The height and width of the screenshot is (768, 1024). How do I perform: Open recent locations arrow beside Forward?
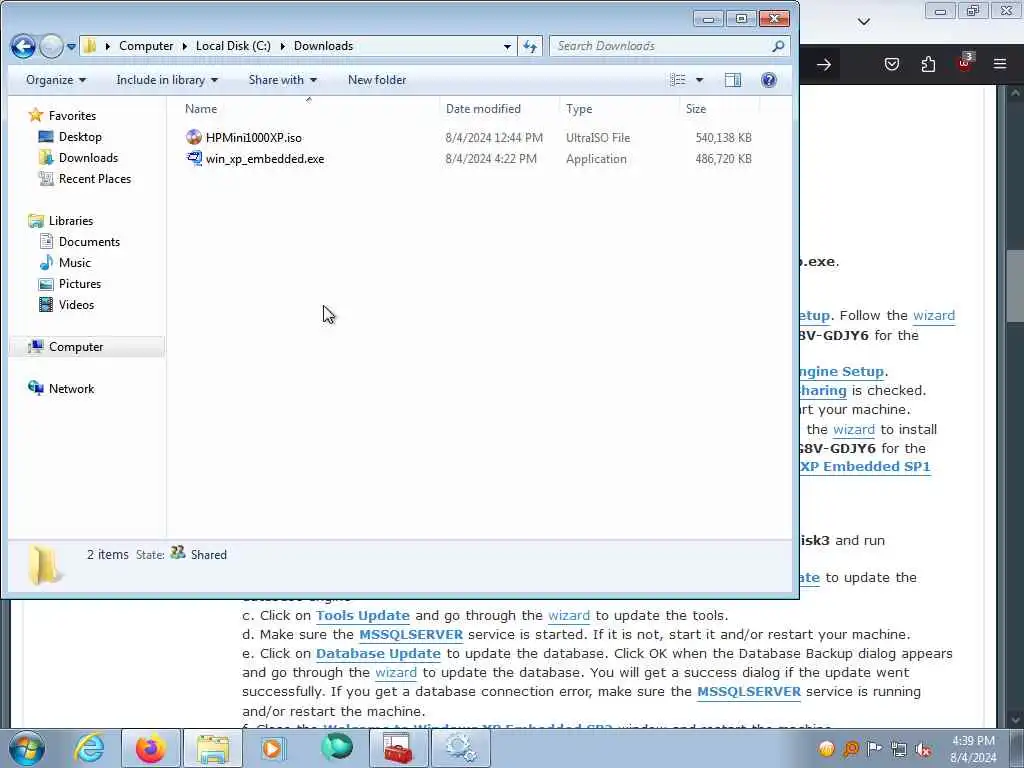(x=71, y=46)
